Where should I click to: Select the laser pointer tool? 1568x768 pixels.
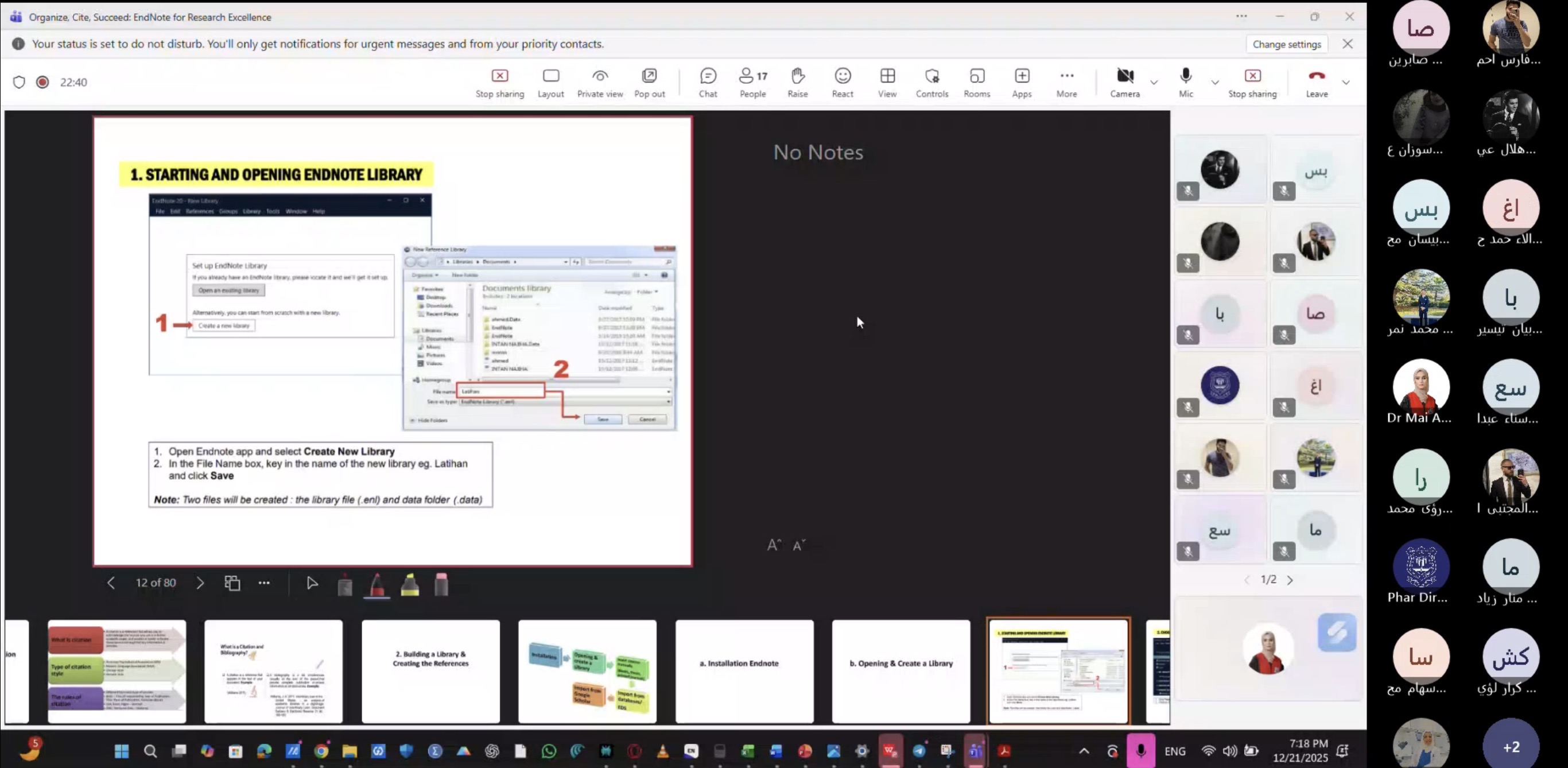point(344,584)
